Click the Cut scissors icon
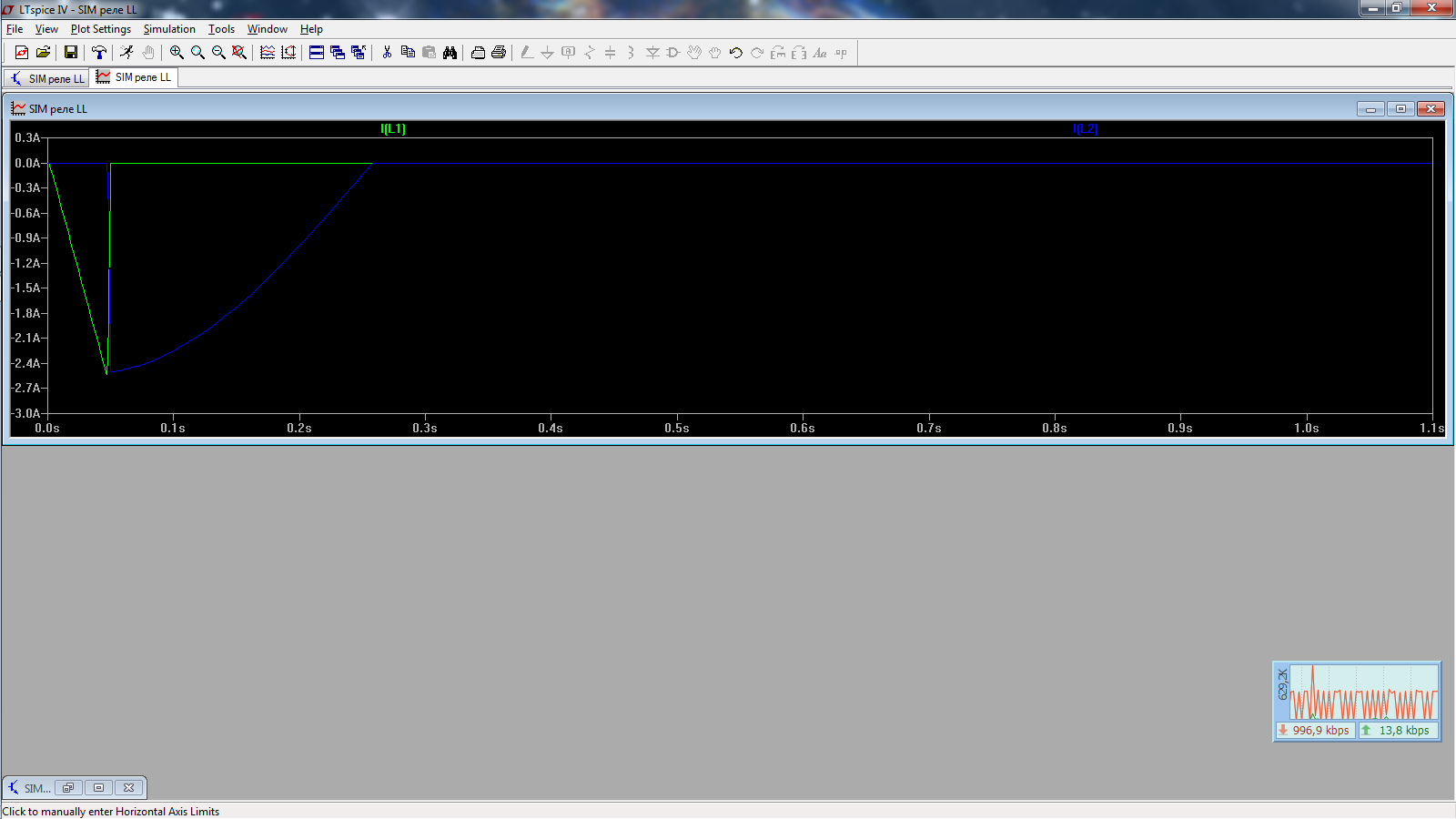 tap(387, 53)
